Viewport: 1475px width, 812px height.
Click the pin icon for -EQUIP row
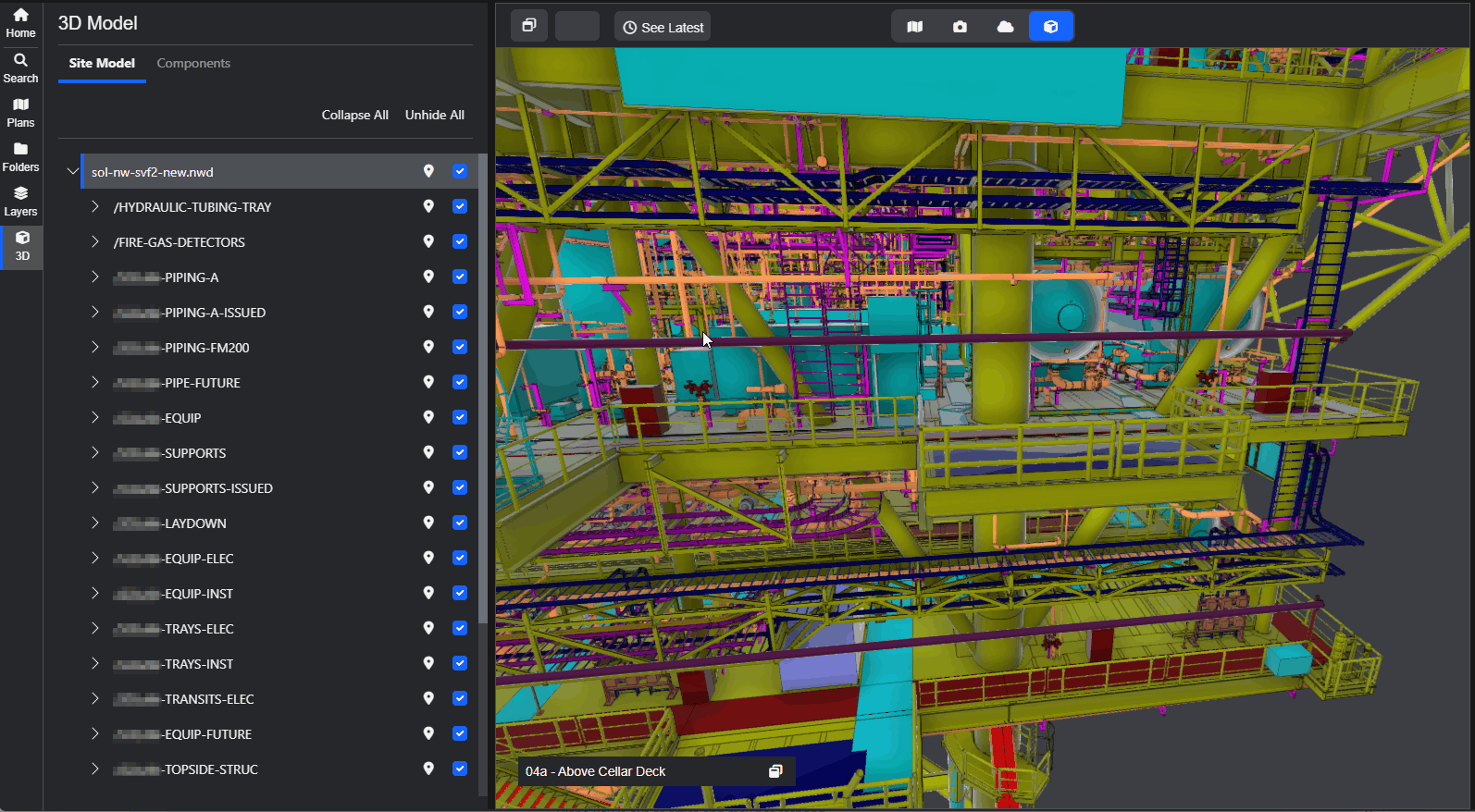[428, 417]
